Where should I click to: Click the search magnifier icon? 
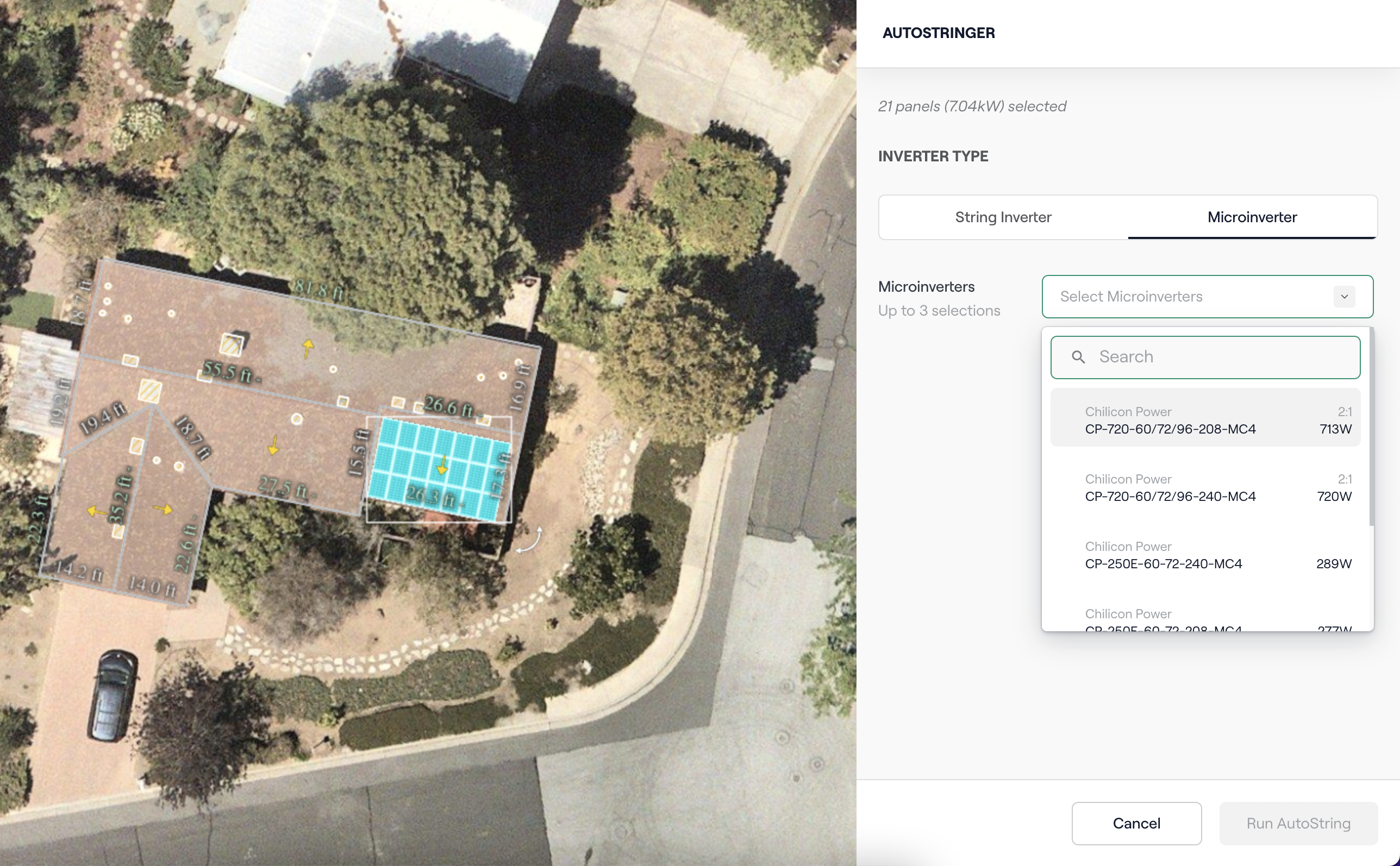1078,357
